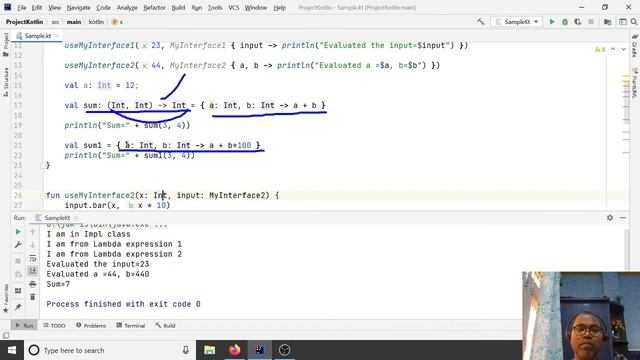This screenshot has height=360, width=640.
Task: Click the Up the Stack Trace arrow
Action: [33, 232]
